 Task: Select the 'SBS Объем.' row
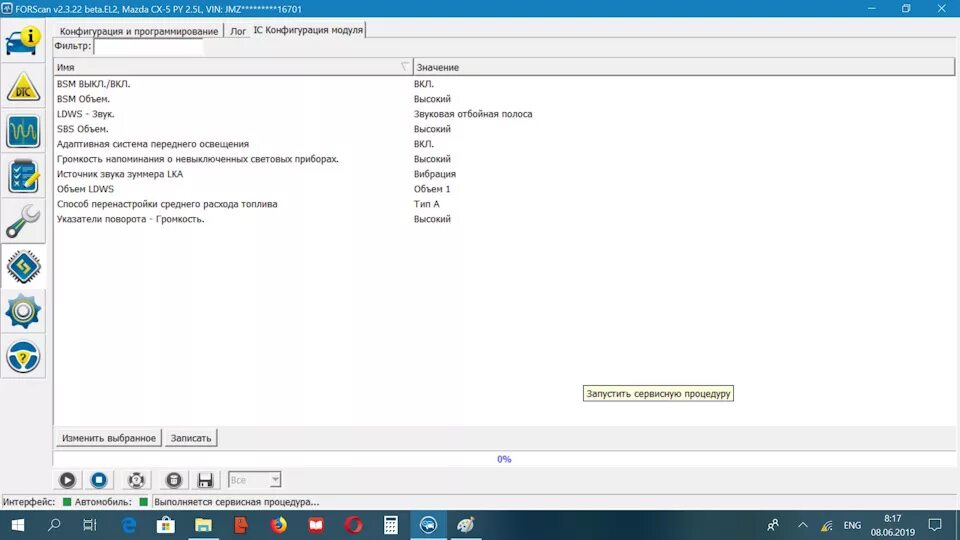pyautogui.click(x=504, y=129)
